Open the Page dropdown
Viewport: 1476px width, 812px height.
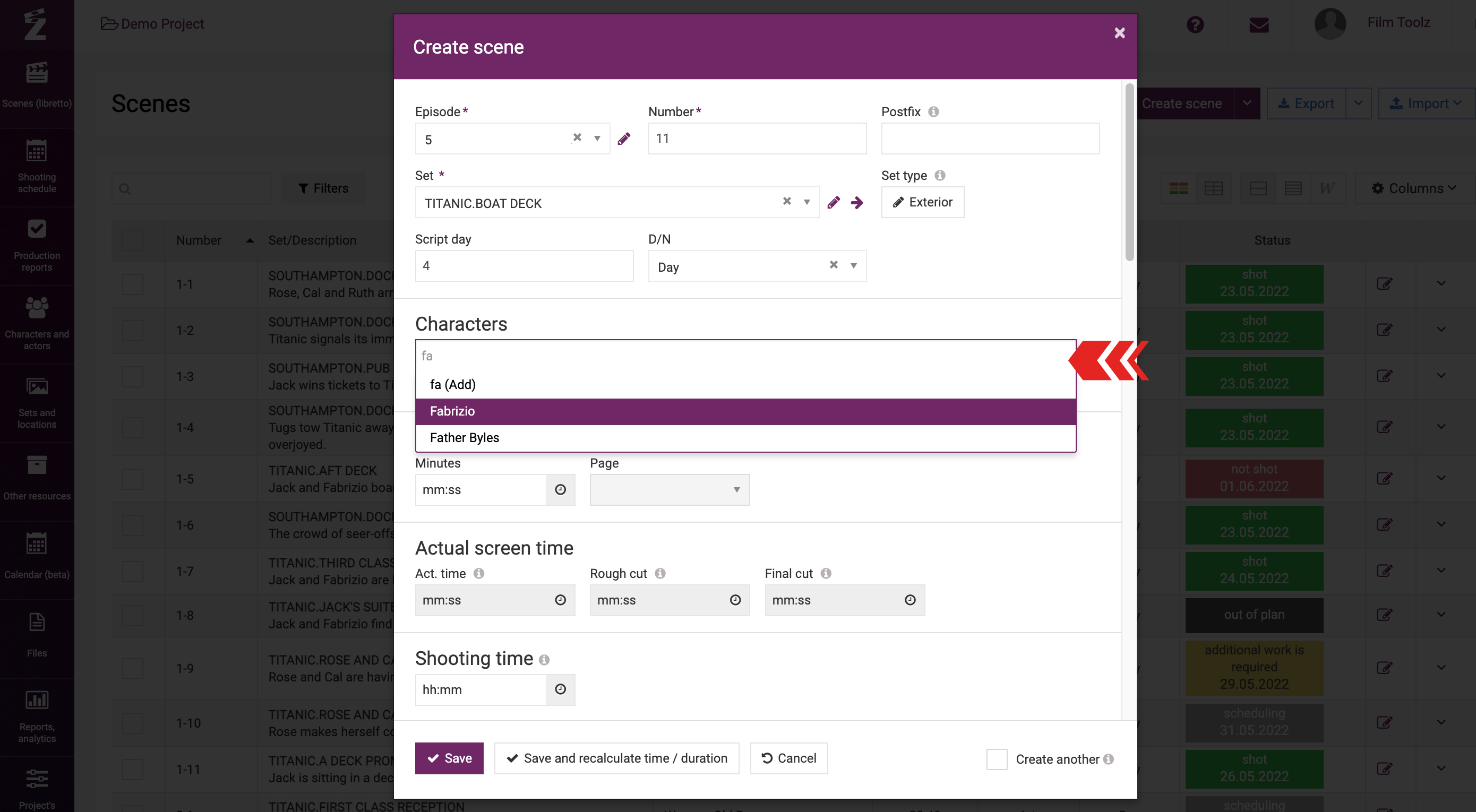669,490
